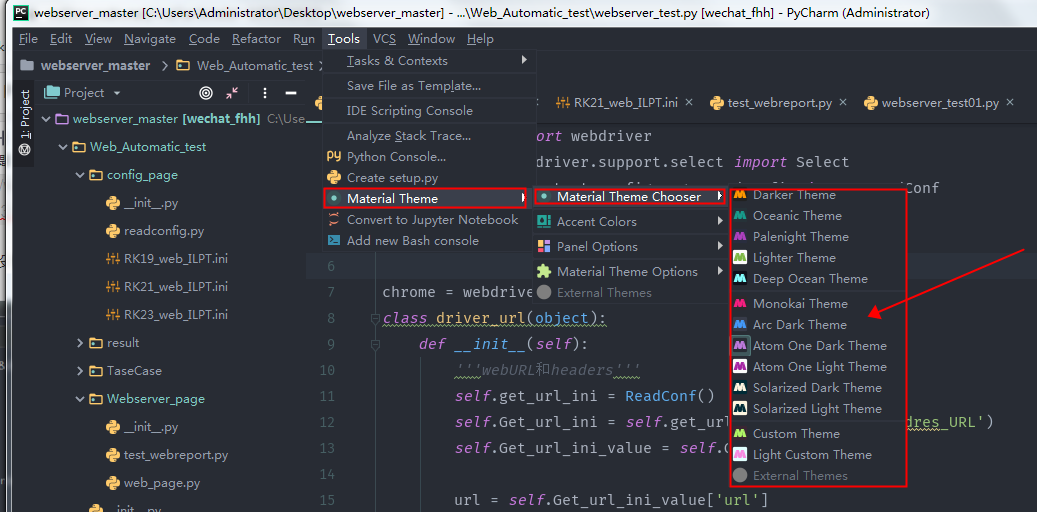Hide the Project panel with minus icon
Viewport: 1037px width, 512px height.
point(290,93)
